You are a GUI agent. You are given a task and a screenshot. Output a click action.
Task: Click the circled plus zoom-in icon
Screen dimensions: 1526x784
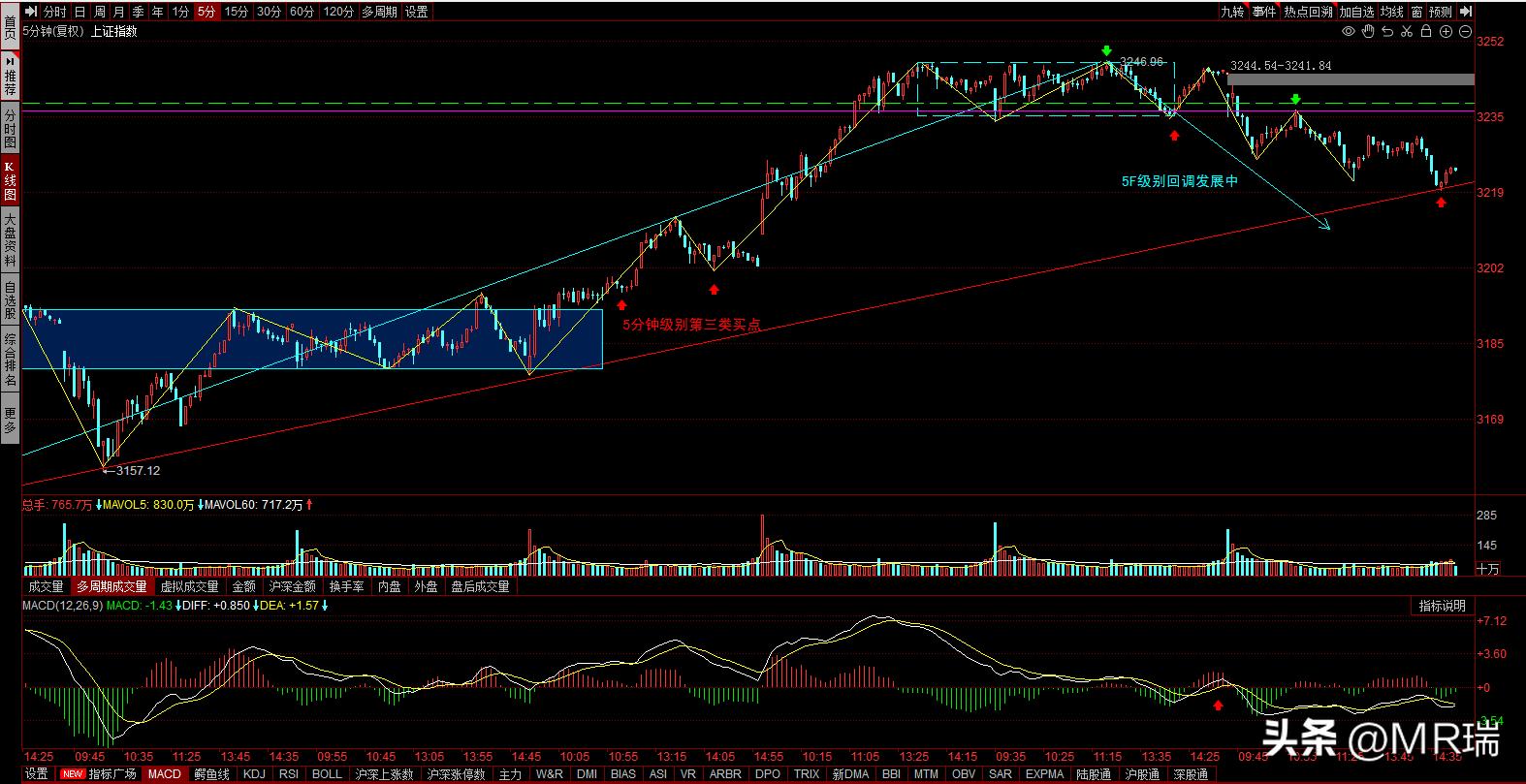point(1446,32)
